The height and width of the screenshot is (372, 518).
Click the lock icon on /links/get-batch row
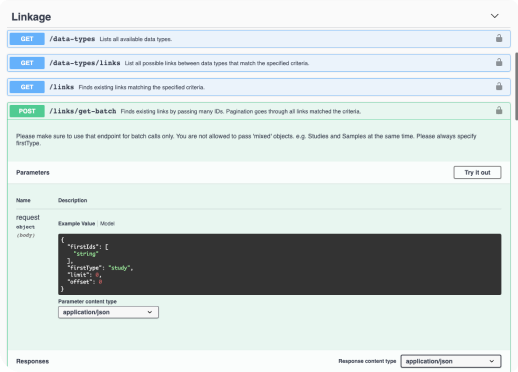[499, 110]
